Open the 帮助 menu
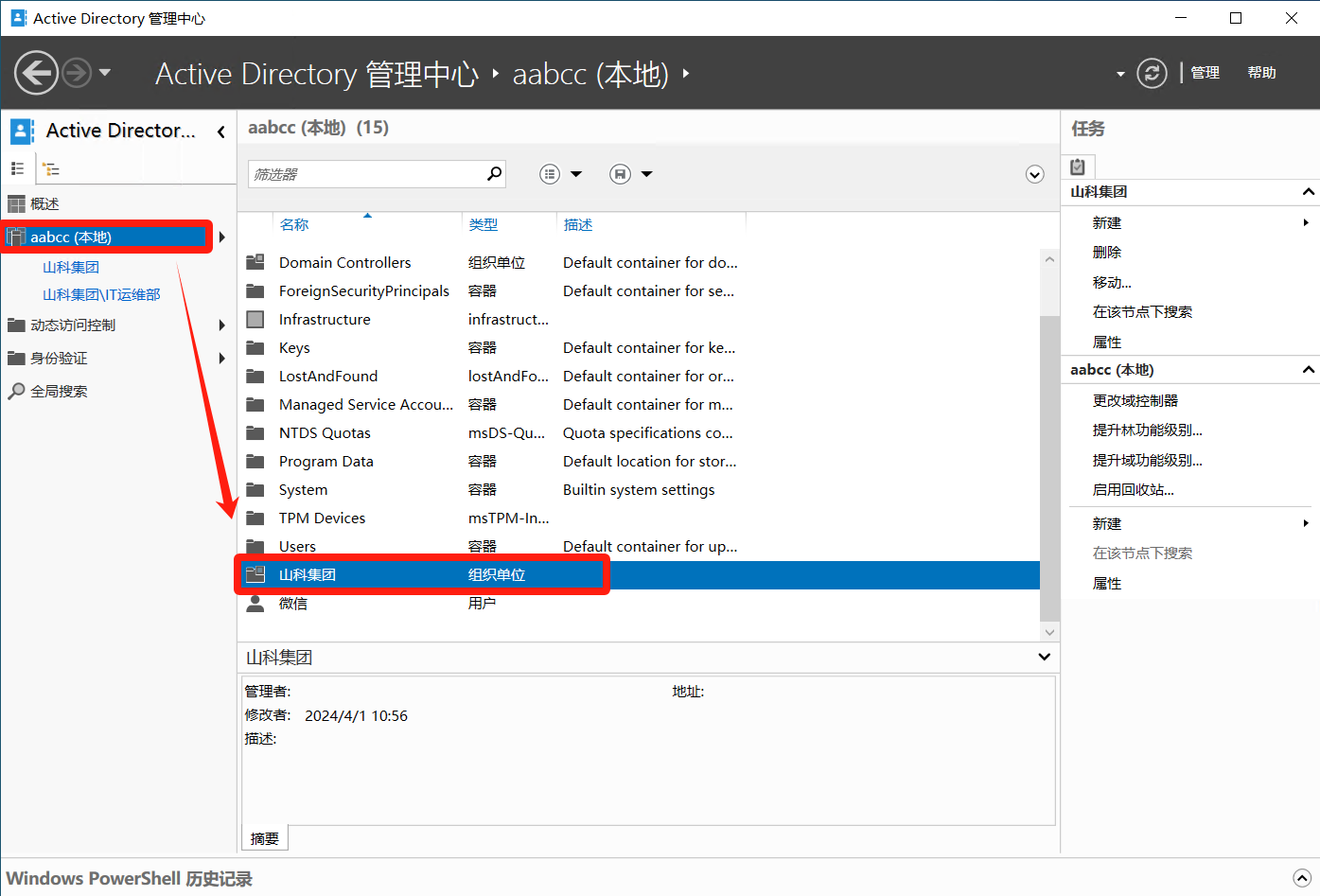The height and width of the screenshot is (896, 1320). point(1261,73)
